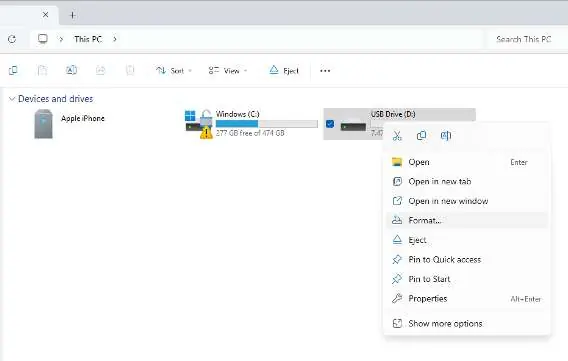Select the Apple iPhone device icon
Image resolution: width=568 pixels, height=361 pixels.
pyautogui.click(x=43, y=124)
